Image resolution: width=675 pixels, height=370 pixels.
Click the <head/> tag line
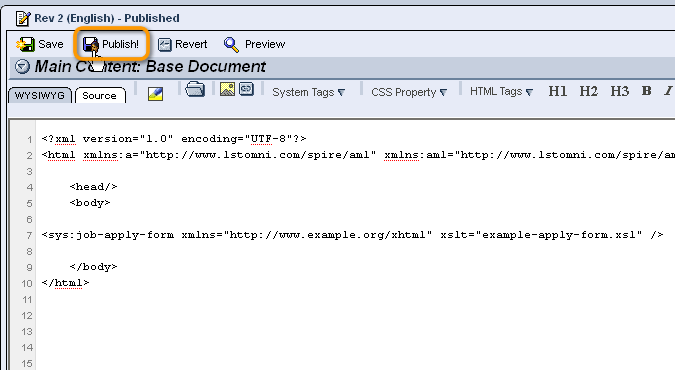[x=93, y=187]
